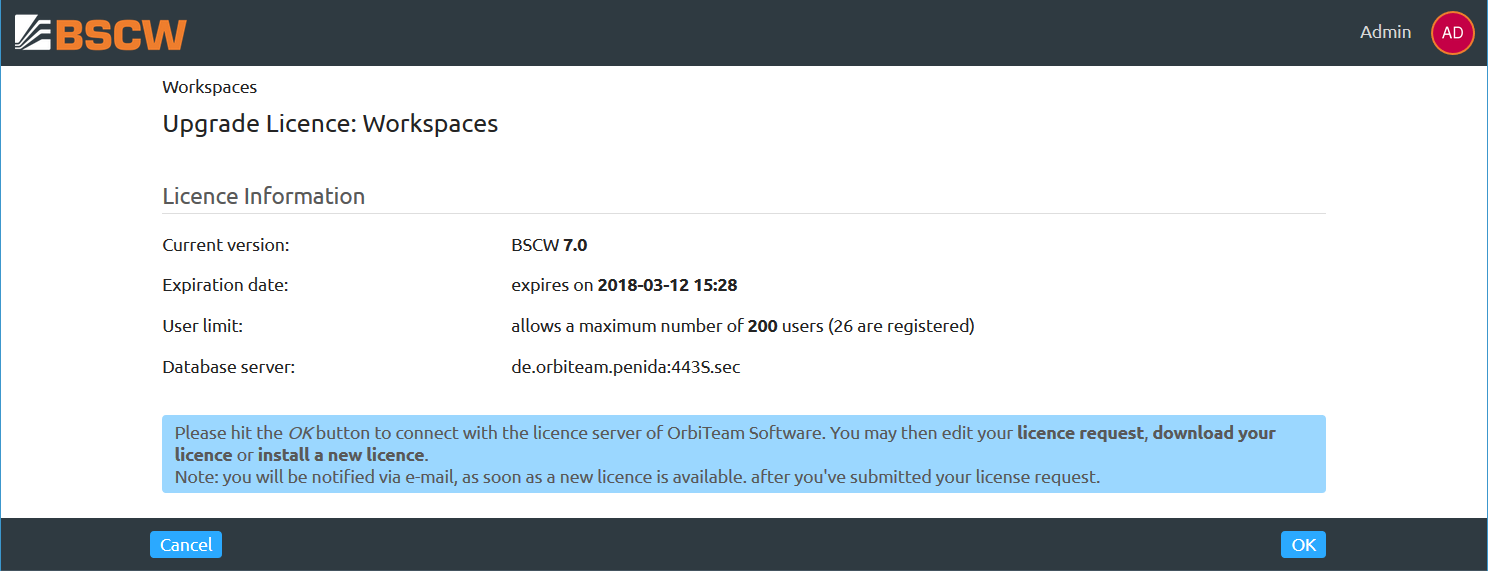Click the Expiration date label
Image resolution: width=1488 pixels, height=571 pixels.
[x=225, y=285]
